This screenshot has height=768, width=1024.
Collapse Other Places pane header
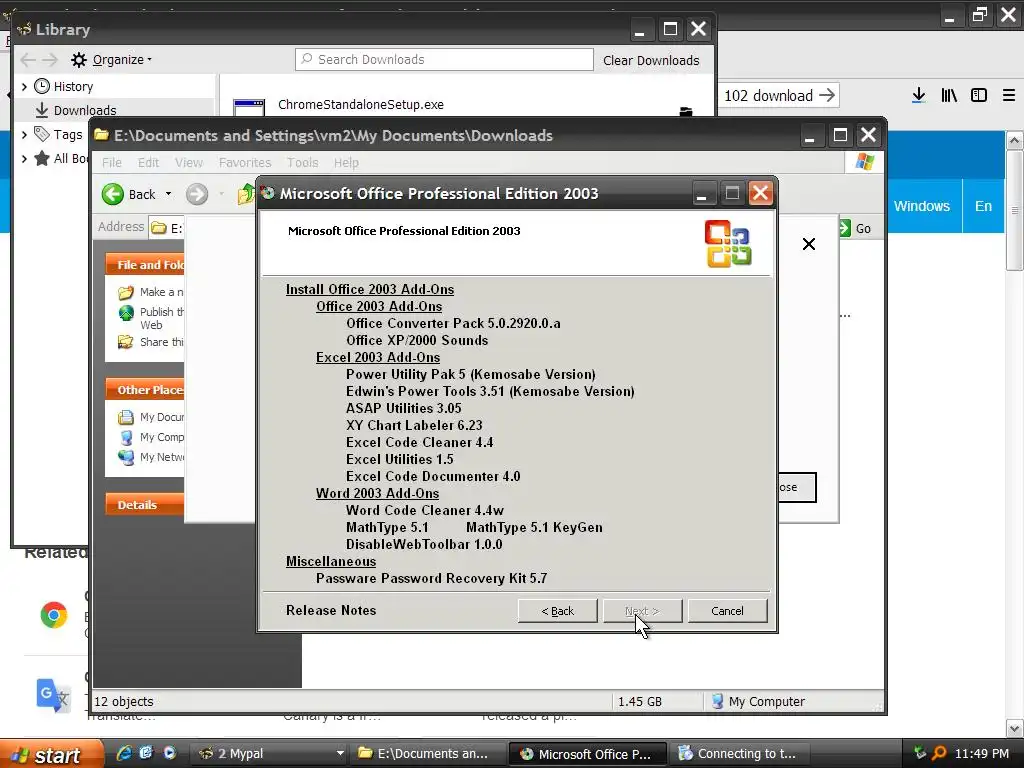click(x=145, y=389)
